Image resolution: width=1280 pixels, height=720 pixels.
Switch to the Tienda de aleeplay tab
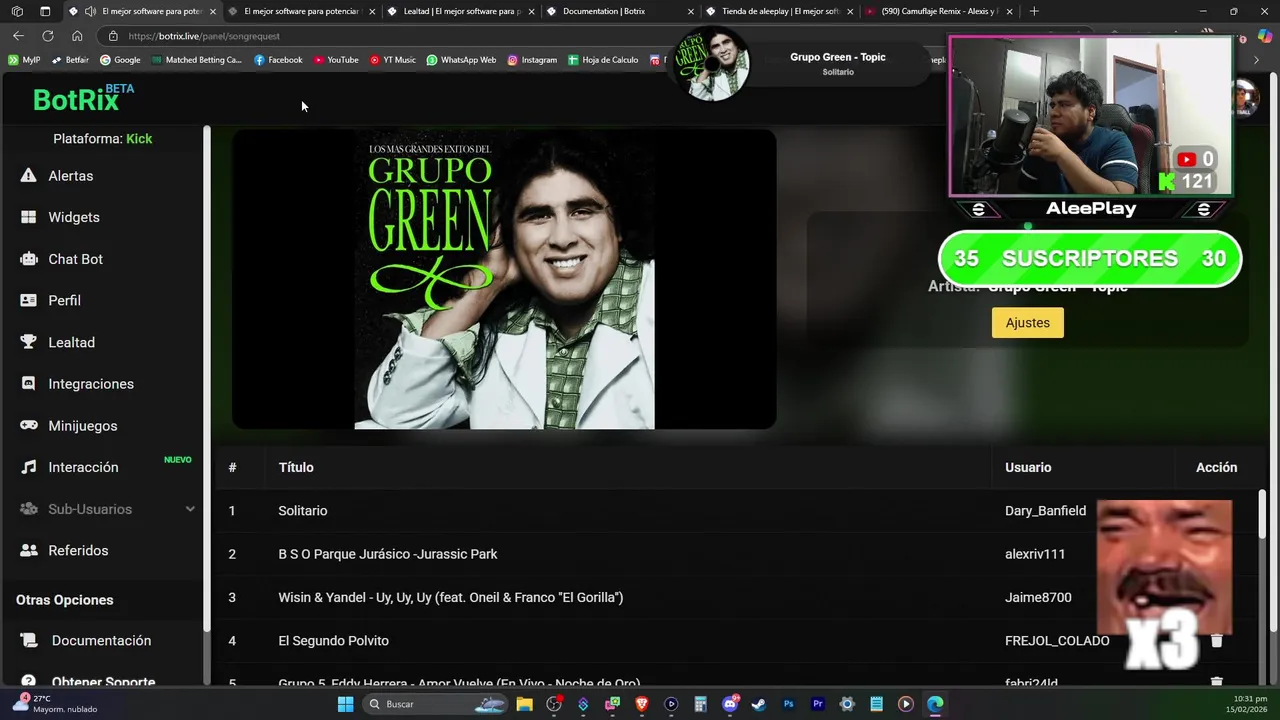(x=779, y=11)
